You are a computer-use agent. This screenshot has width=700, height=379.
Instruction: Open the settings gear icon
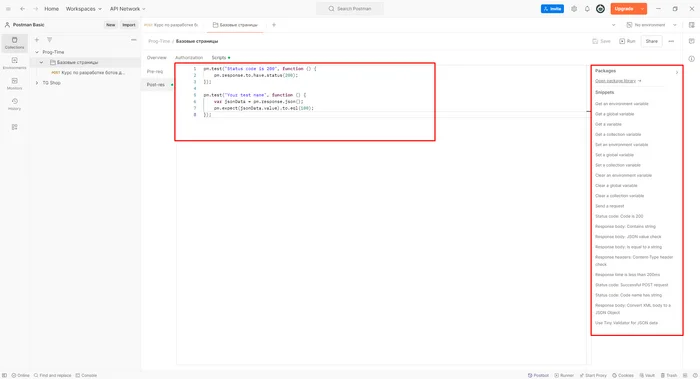pos(574,9)
